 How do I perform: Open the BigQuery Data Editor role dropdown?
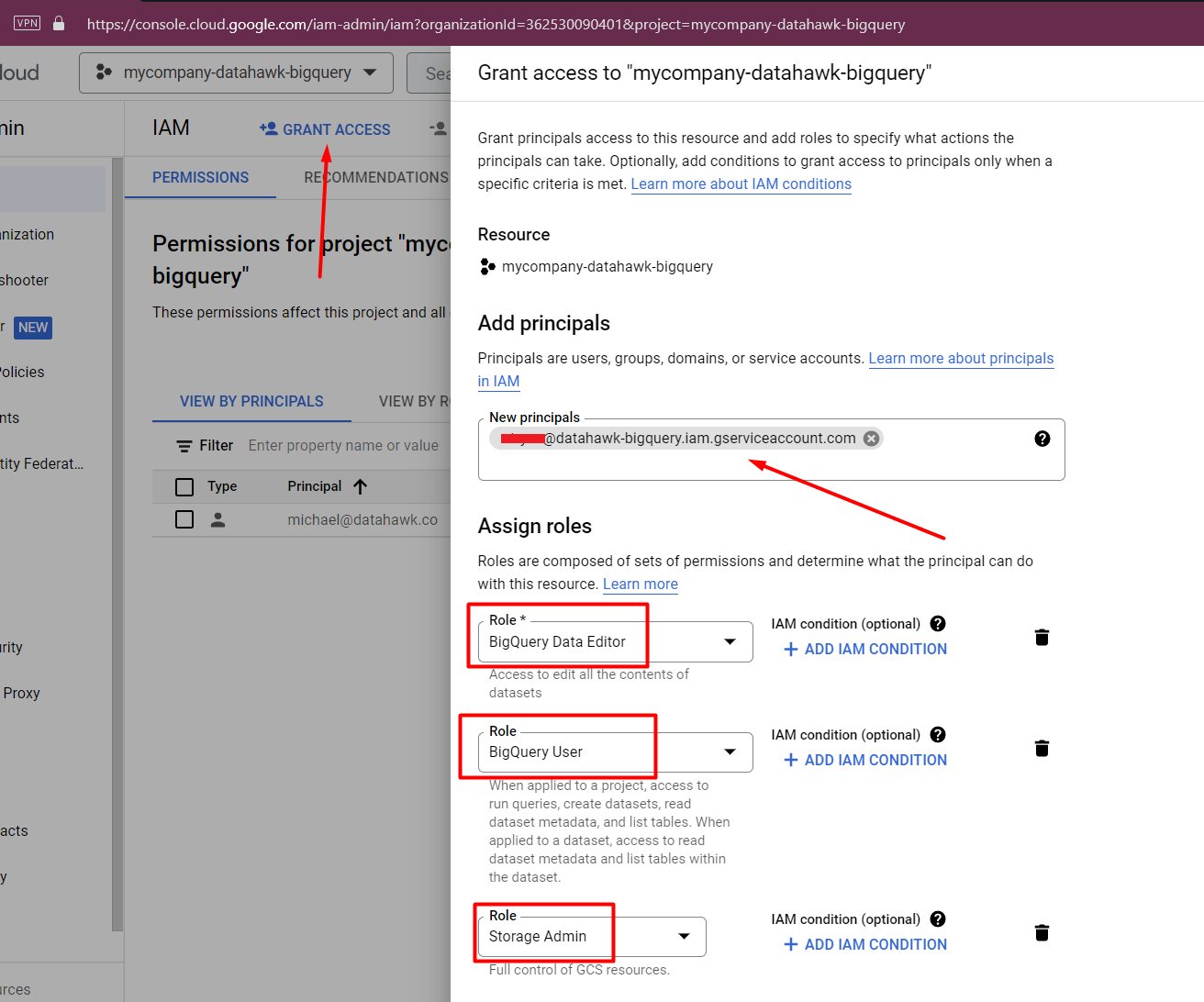pyautogui.click(x=615, y=641)
